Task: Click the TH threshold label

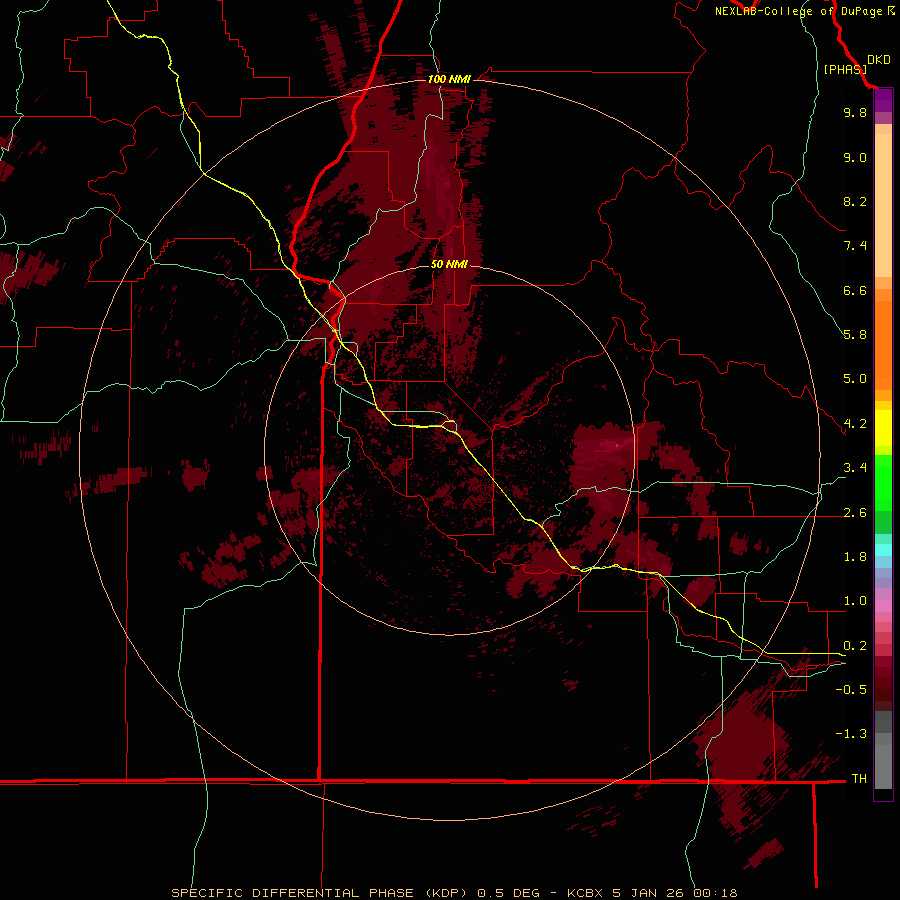Action: point(859,779)
